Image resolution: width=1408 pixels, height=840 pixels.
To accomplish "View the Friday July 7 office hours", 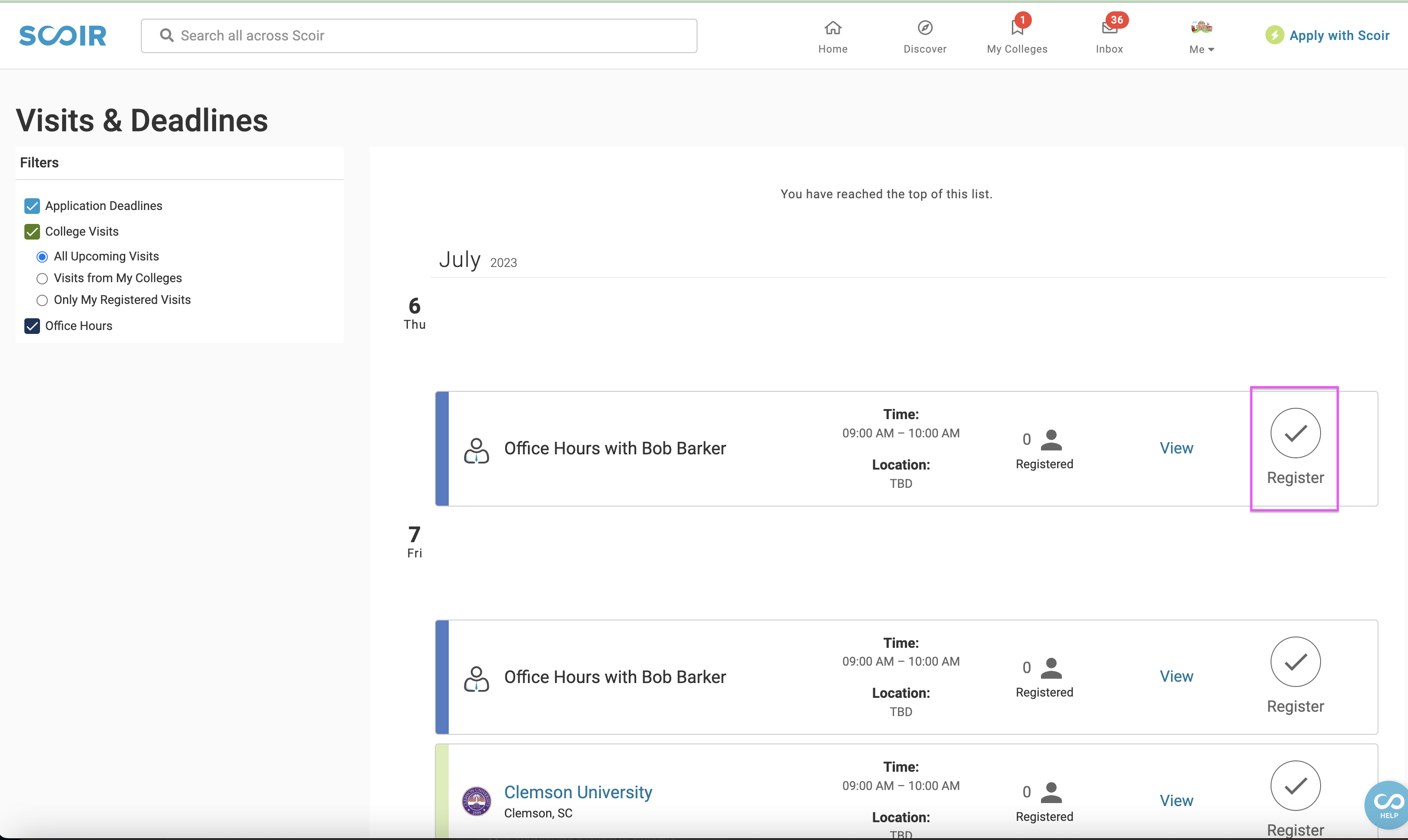I will tap(1176, 677).
